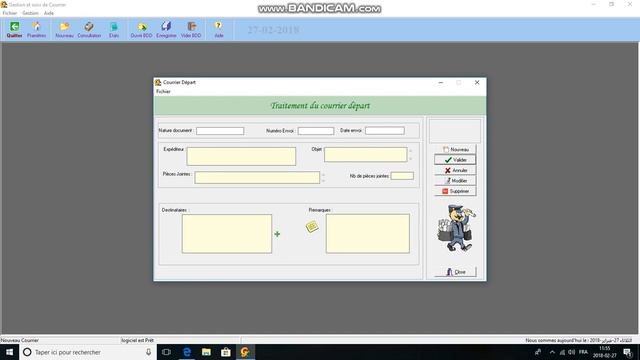Click the volume icon in system tray
This screenshot has height=360, width=640.
click(571, 352)
